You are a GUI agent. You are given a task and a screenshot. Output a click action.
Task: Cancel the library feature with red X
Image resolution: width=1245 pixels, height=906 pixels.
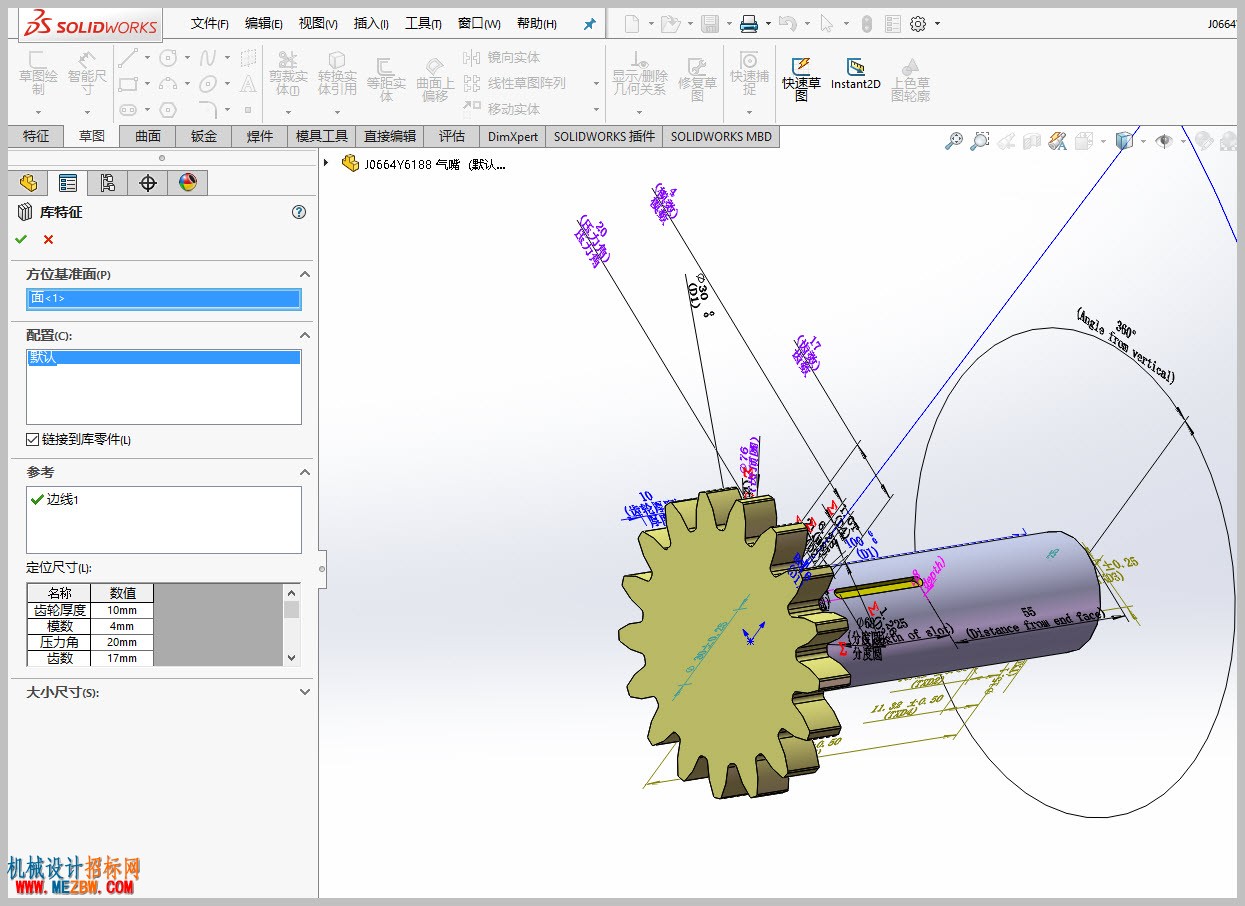click(x=48, y=239)
